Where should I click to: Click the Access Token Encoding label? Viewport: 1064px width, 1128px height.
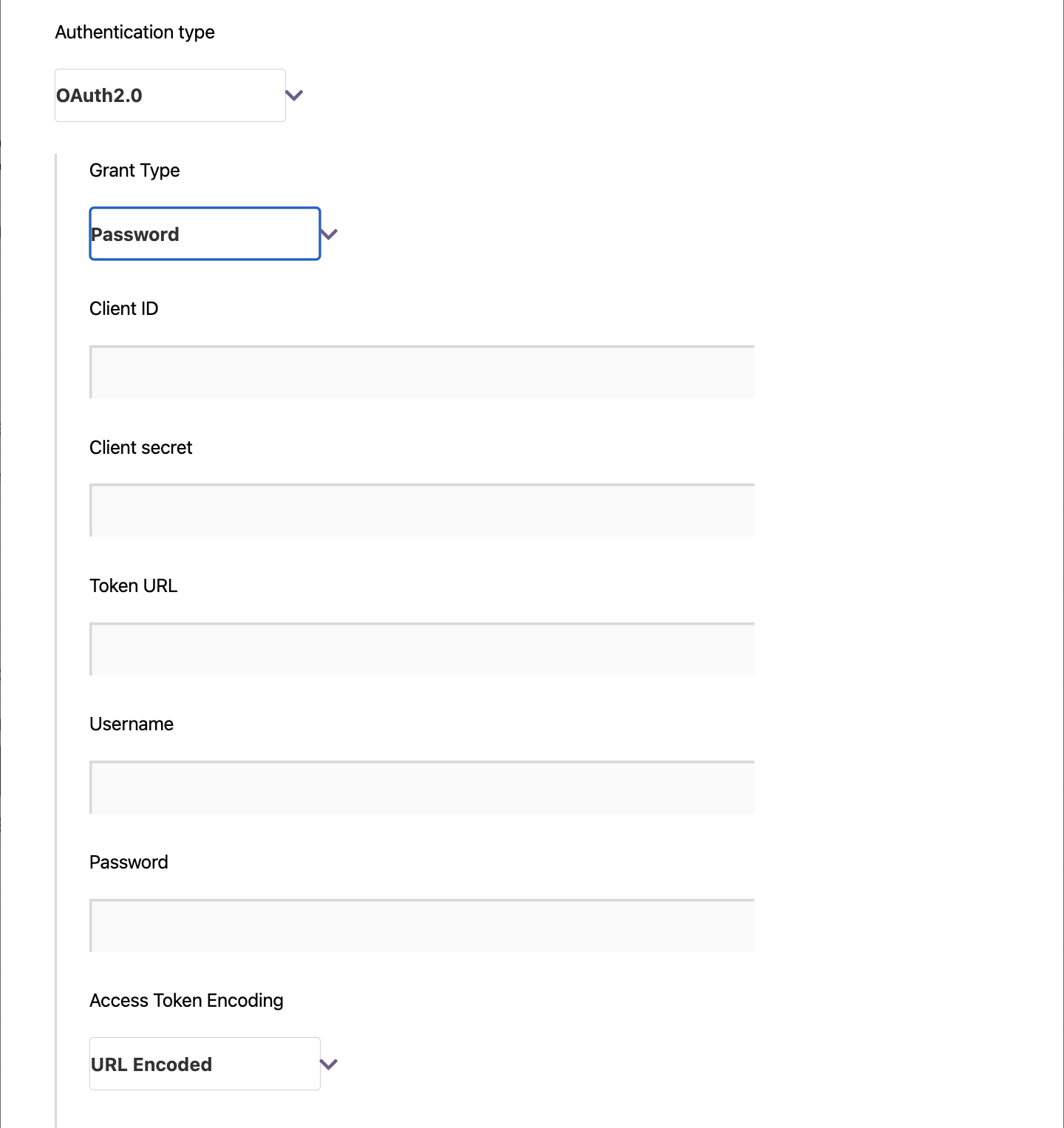click(186, 1000)
